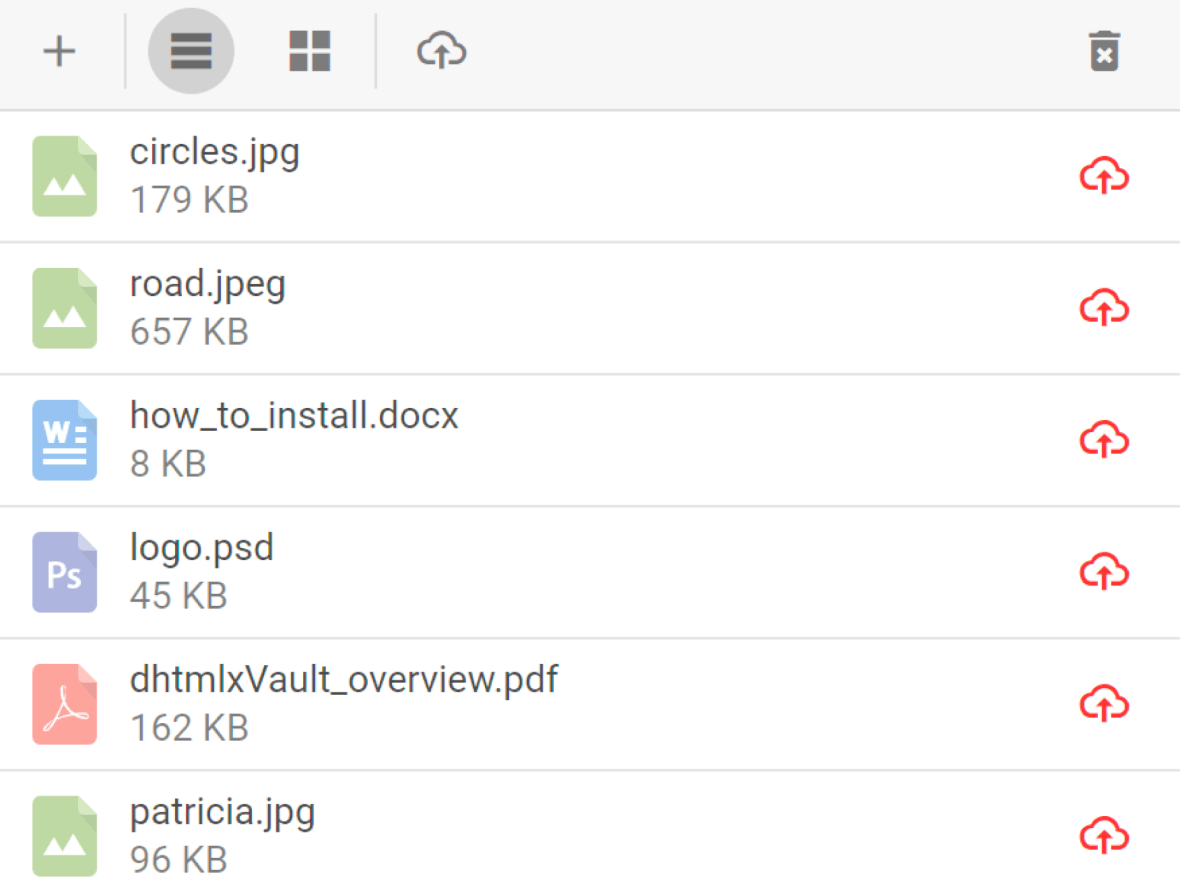Upload patricia.jpg using its red cloud icon

1104,836
